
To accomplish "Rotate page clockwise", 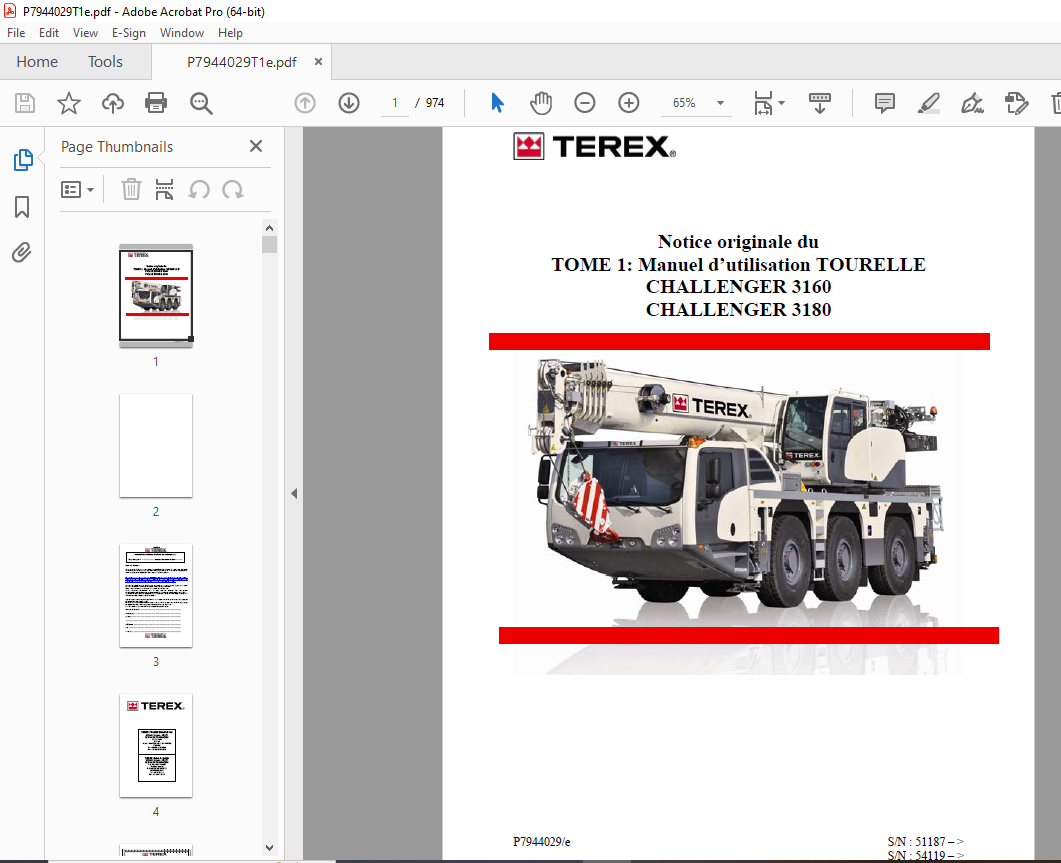I will point(233,190).
